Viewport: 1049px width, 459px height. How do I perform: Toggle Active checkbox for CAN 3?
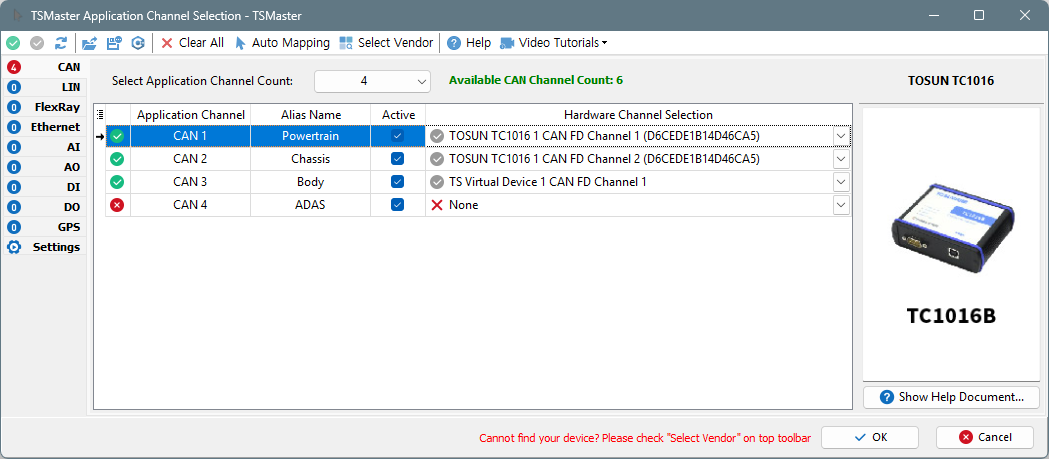click(397, 182)
